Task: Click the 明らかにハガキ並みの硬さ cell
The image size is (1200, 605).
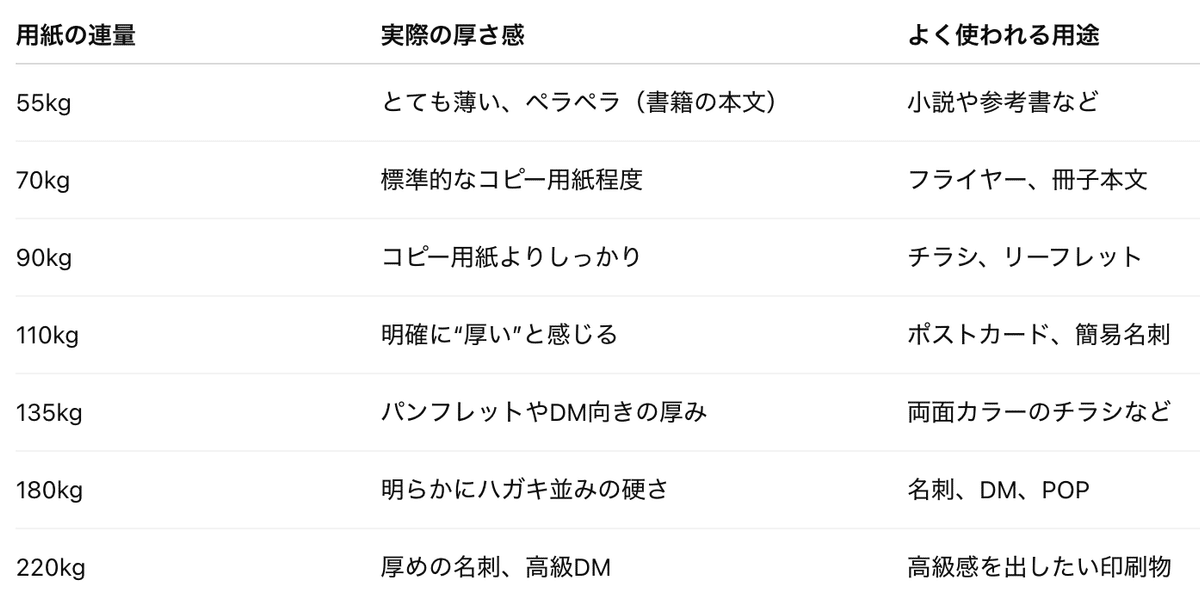Action: coord(524,490)
